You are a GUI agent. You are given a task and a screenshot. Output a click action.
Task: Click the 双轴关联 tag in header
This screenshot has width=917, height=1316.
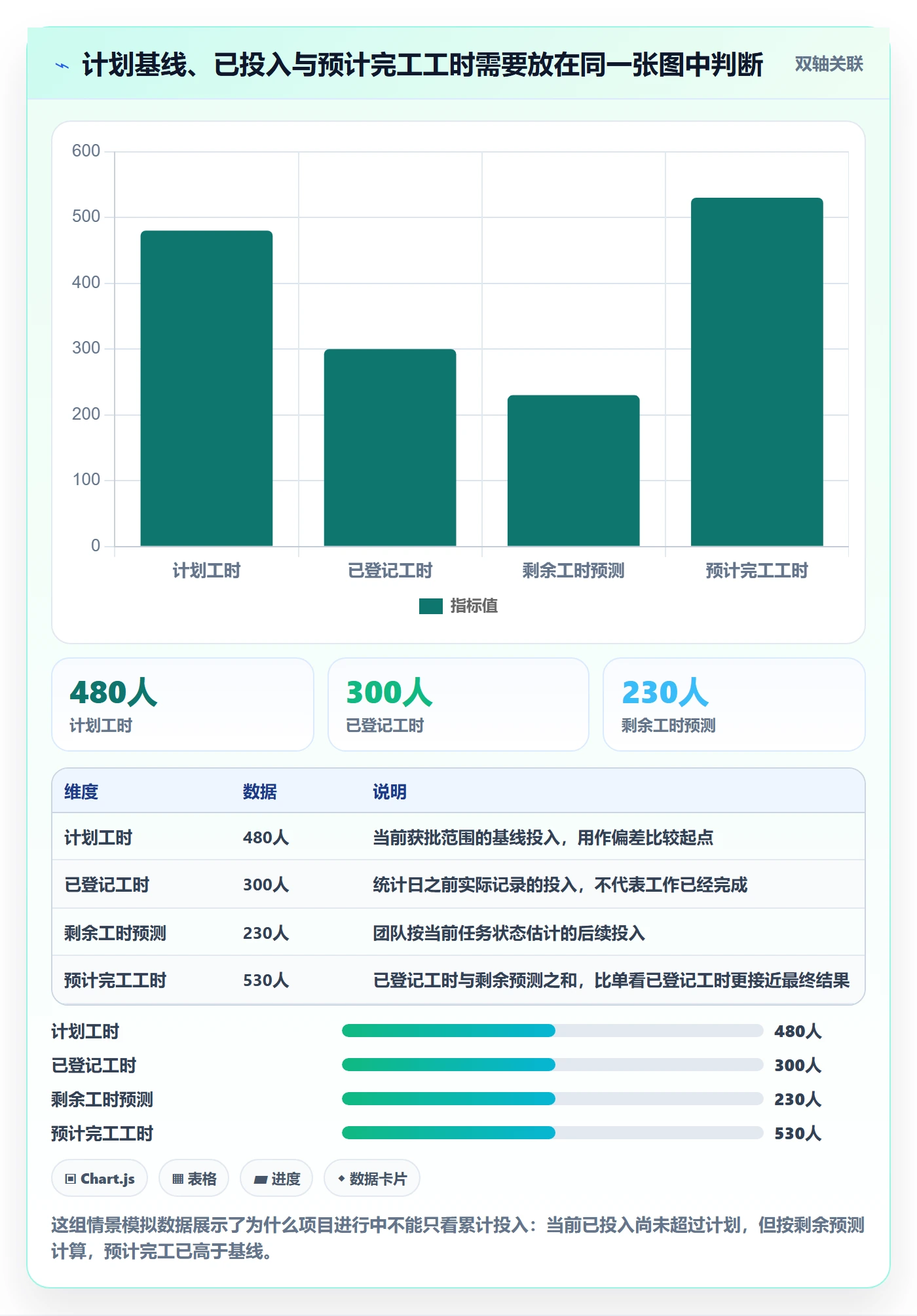click(x=829, y=64)
